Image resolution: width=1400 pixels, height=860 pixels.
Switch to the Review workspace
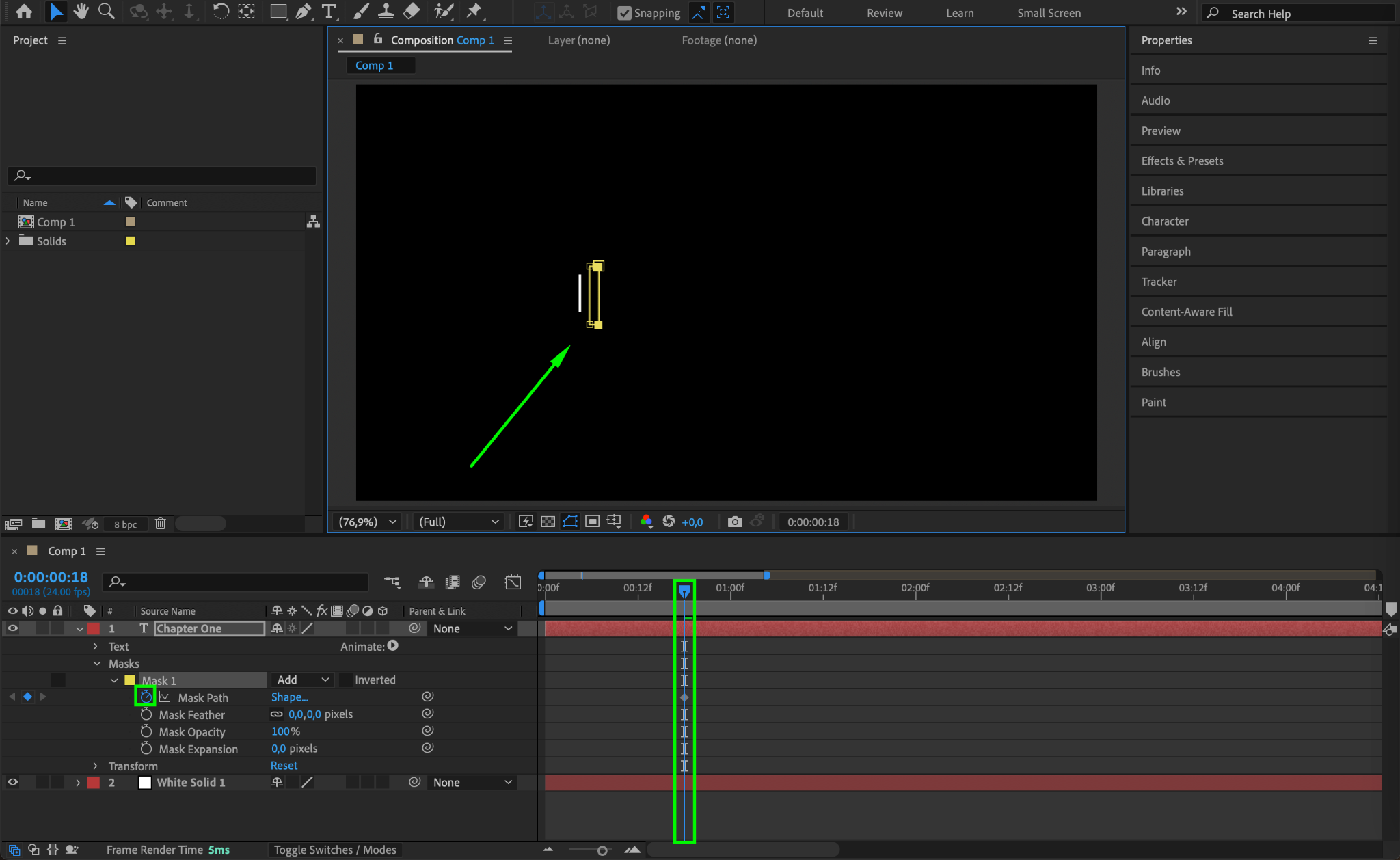click(x=884, y=13)
